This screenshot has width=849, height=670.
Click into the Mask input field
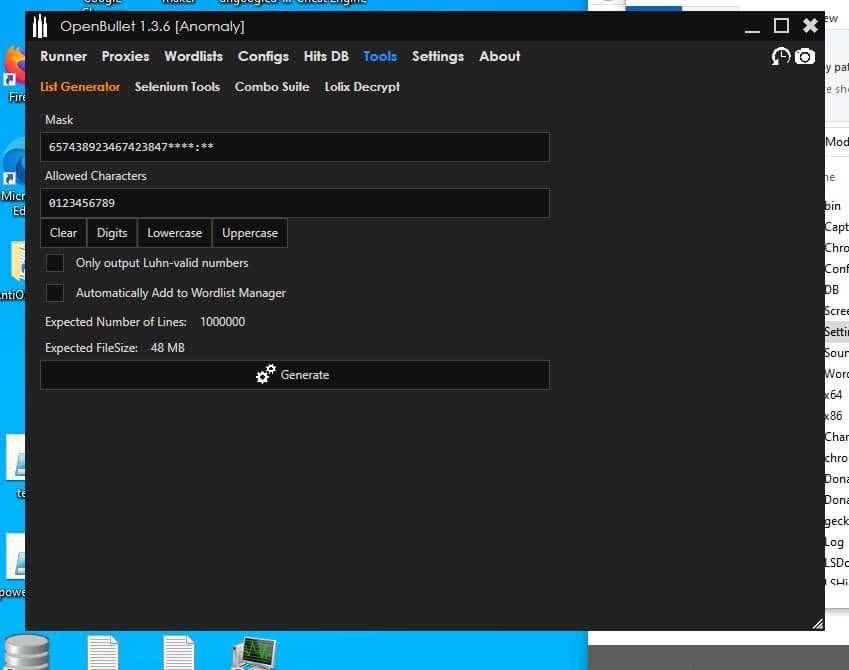[295, 147]
